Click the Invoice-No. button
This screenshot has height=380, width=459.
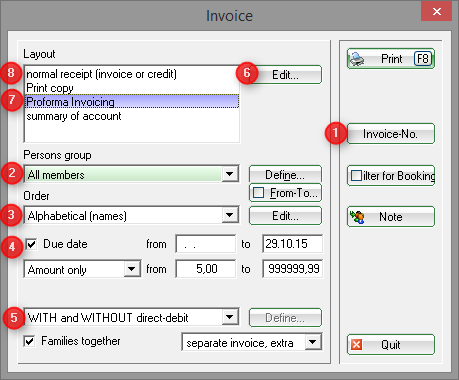pos(391,134)
